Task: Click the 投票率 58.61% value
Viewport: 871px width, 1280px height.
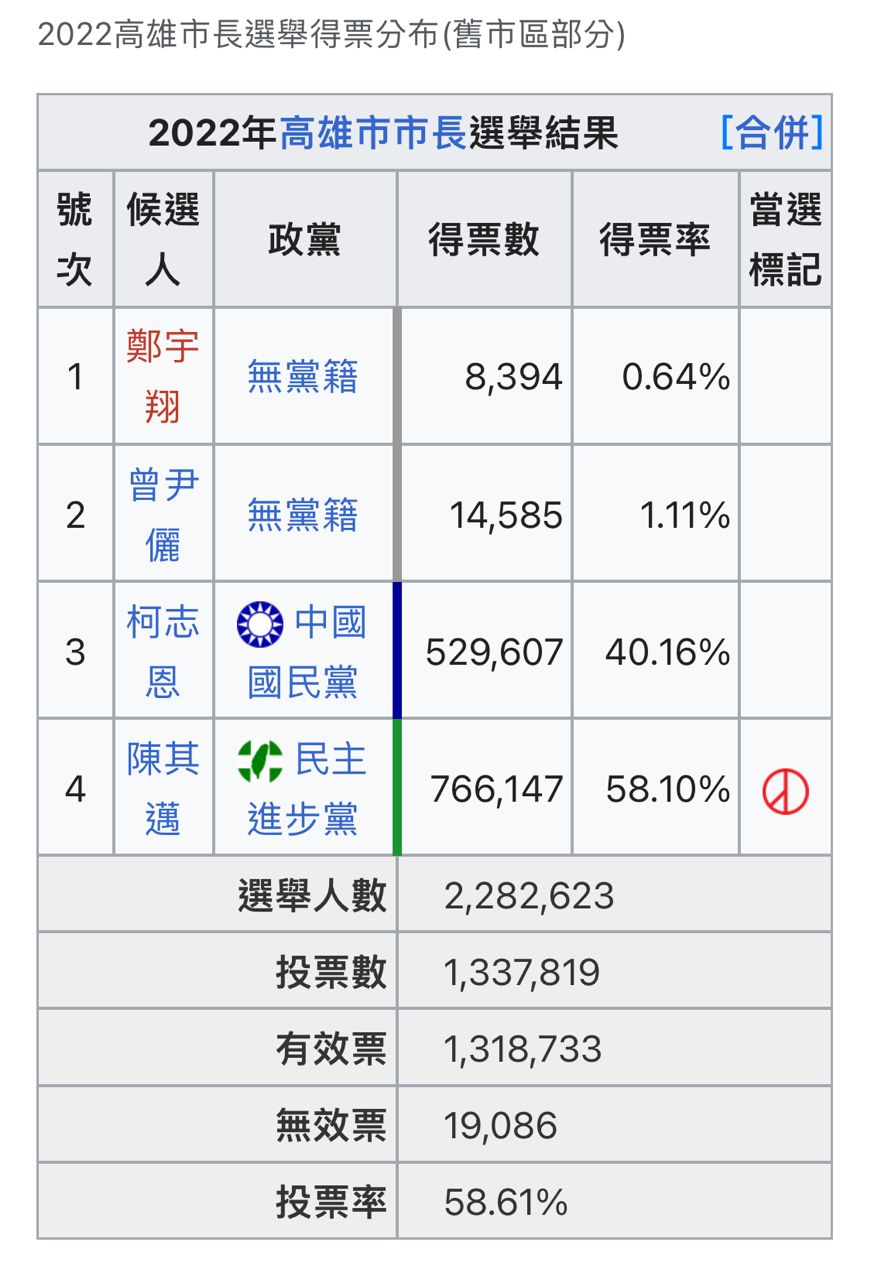Action: [506, 1201]
